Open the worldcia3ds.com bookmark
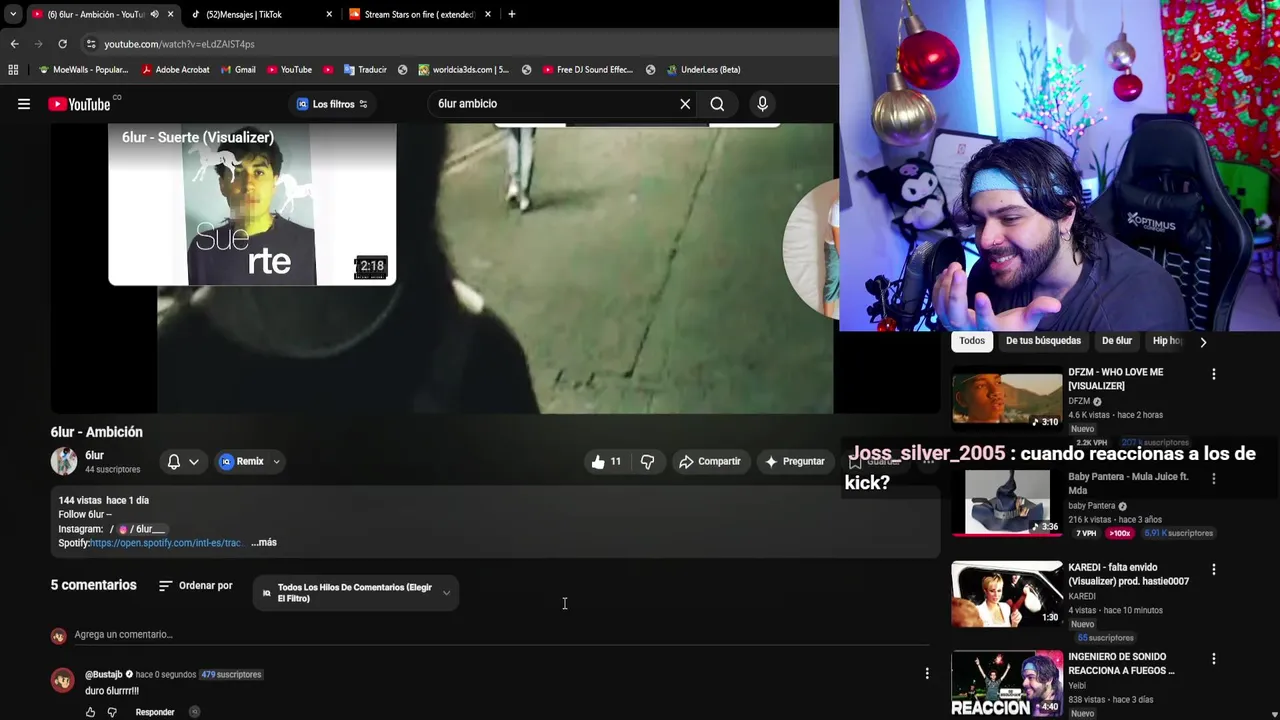 point(464,70)
